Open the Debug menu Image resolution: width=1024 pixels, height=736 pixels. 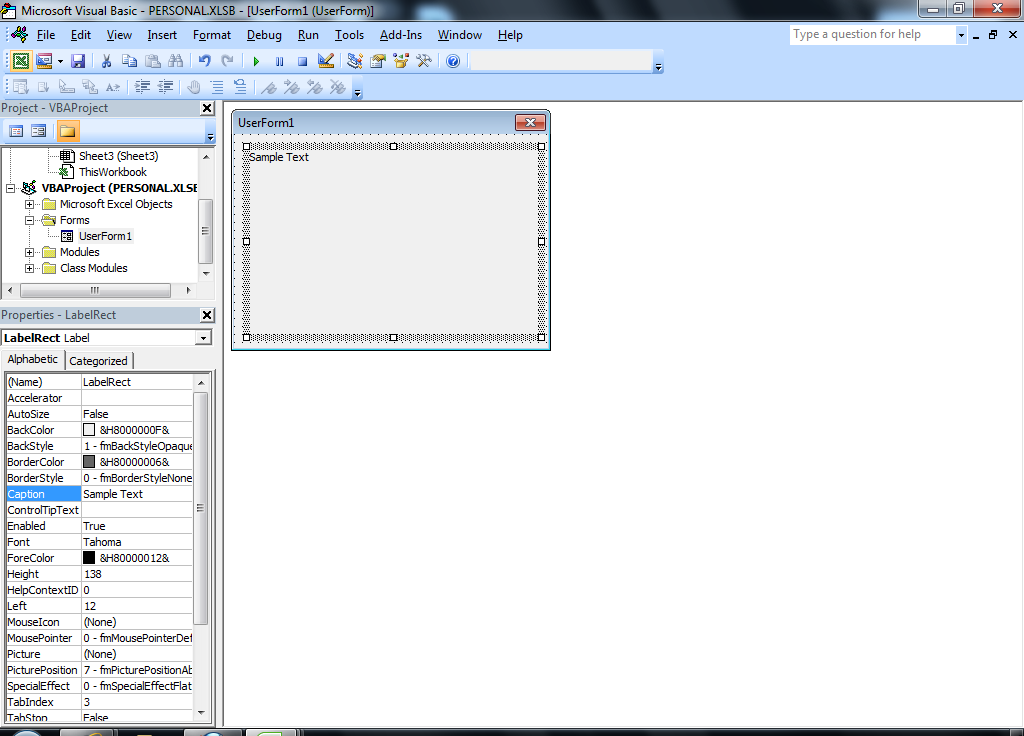(264, 35)
